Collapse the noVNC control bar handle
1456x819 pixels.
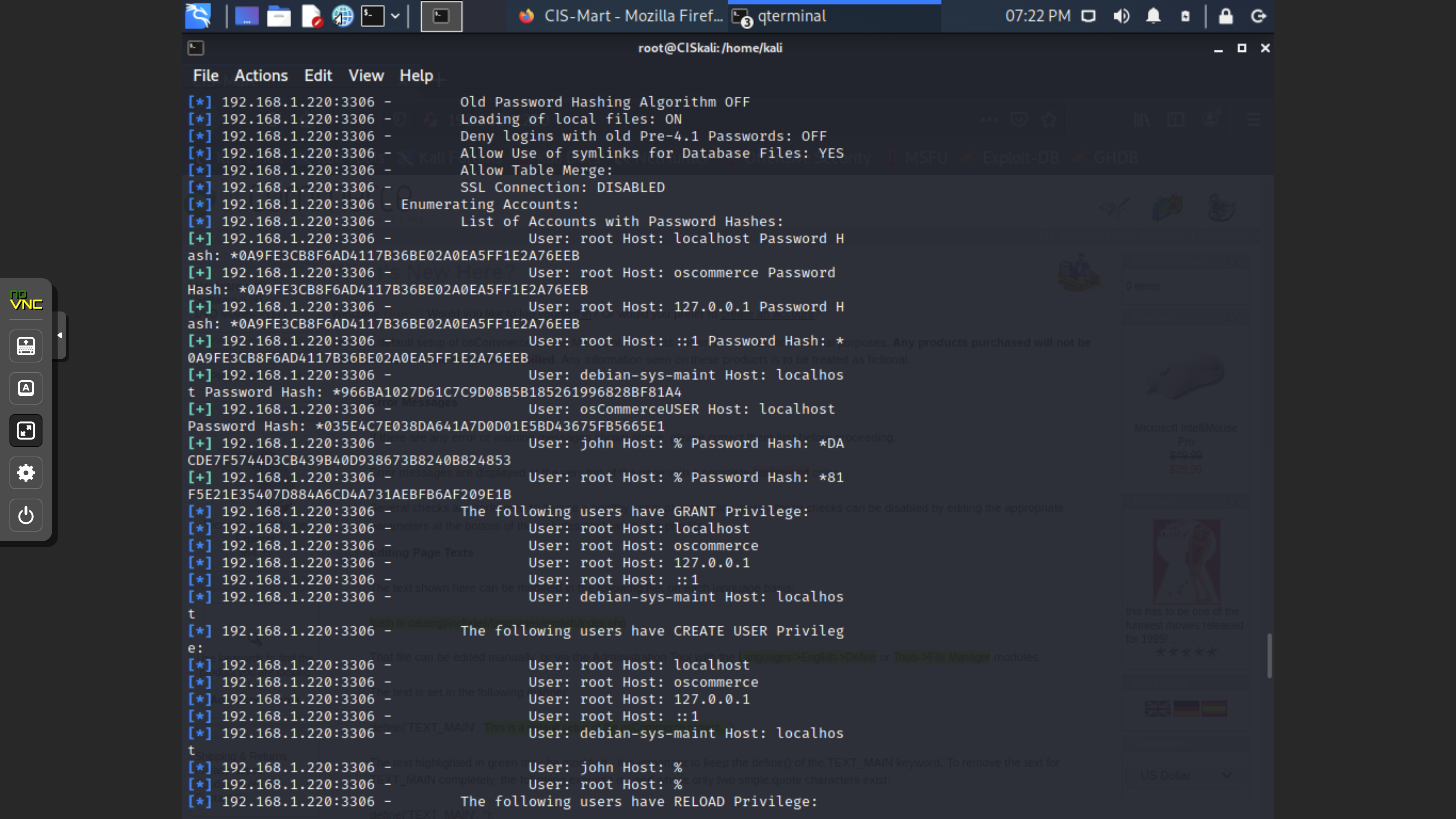point(60,336)
